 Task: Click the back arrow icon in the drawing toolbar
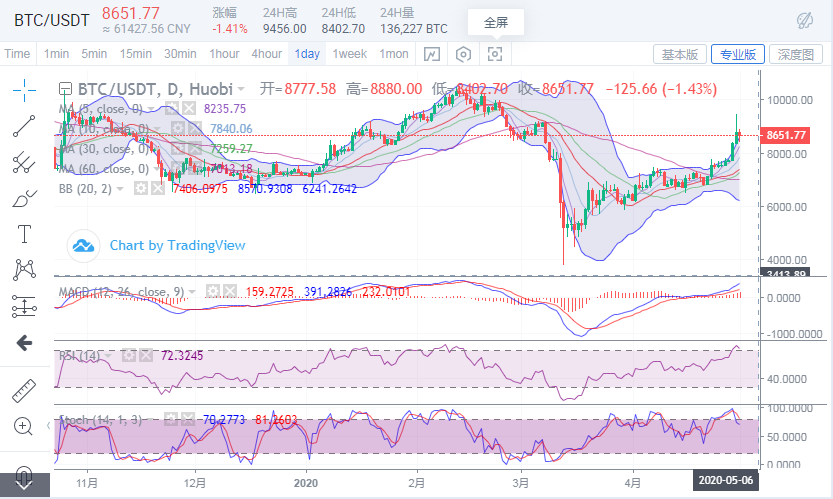point(24,343)
